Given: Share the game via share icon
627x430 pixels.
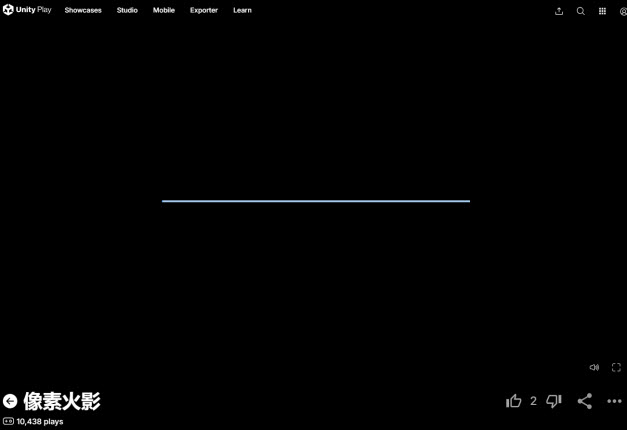Looking at the screenshot, I should click(585, 401).
